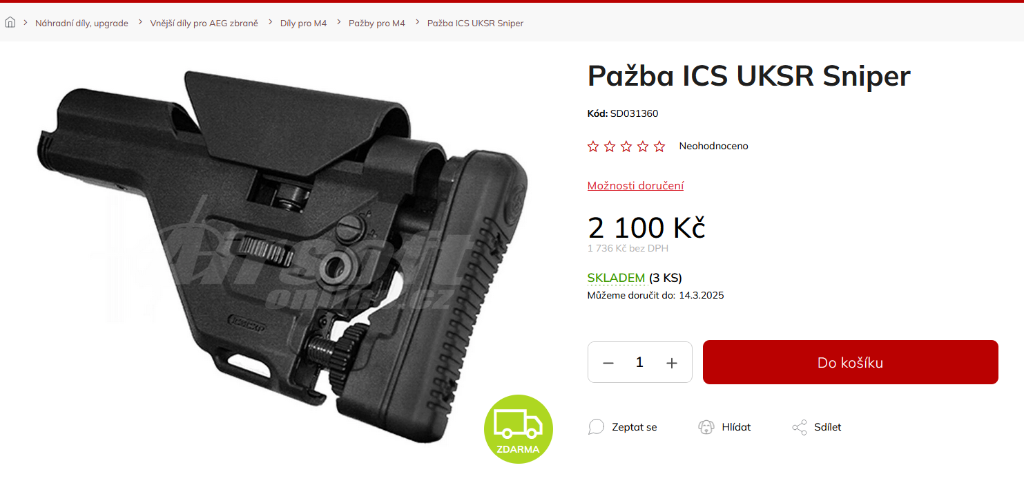This screenshot has height=490, width=1024.
Task: Go to the home icon in breadcrumbs
Action: (10, 22)
